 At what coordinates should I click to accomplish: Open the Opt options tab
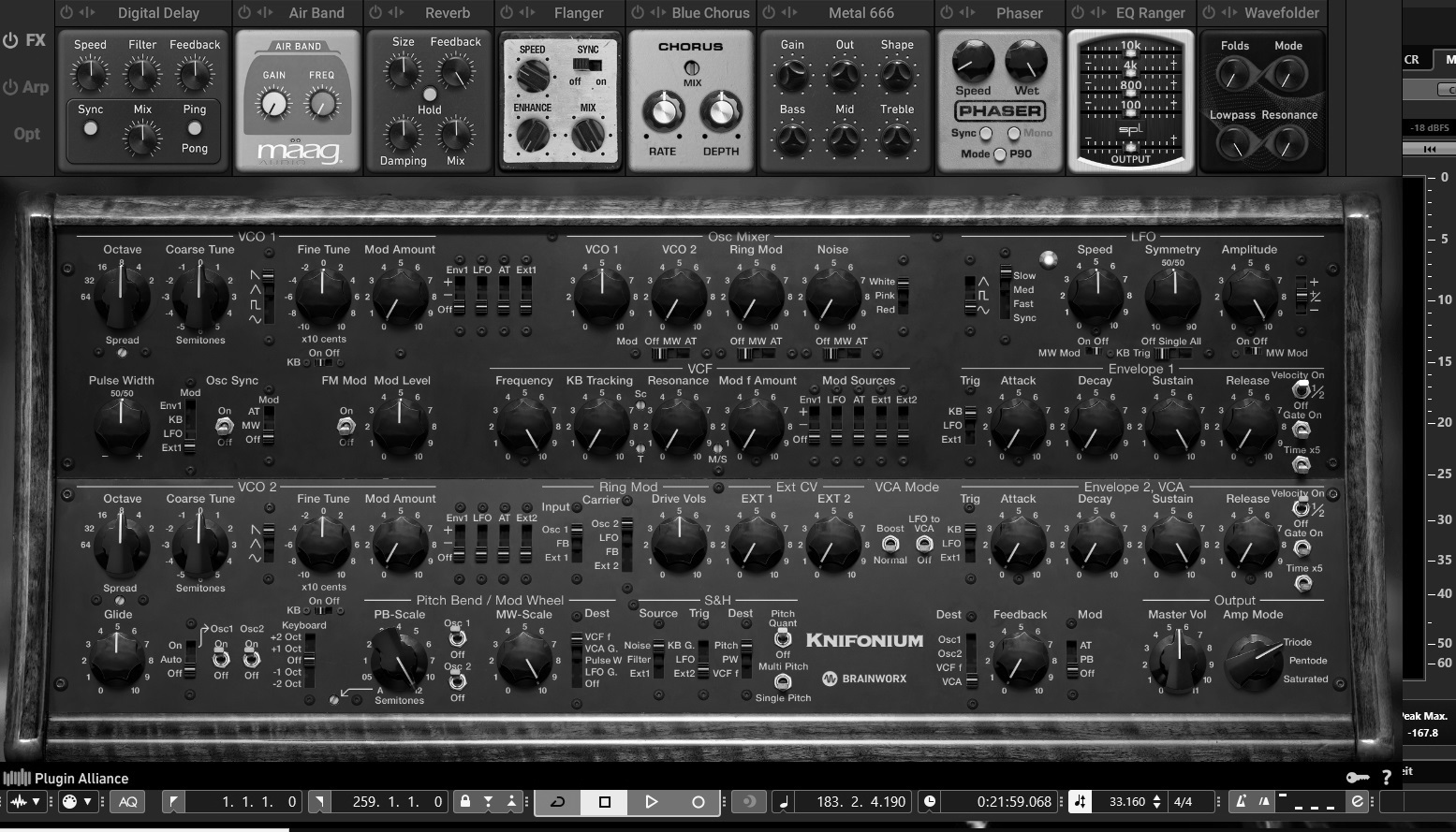[27, 133]
